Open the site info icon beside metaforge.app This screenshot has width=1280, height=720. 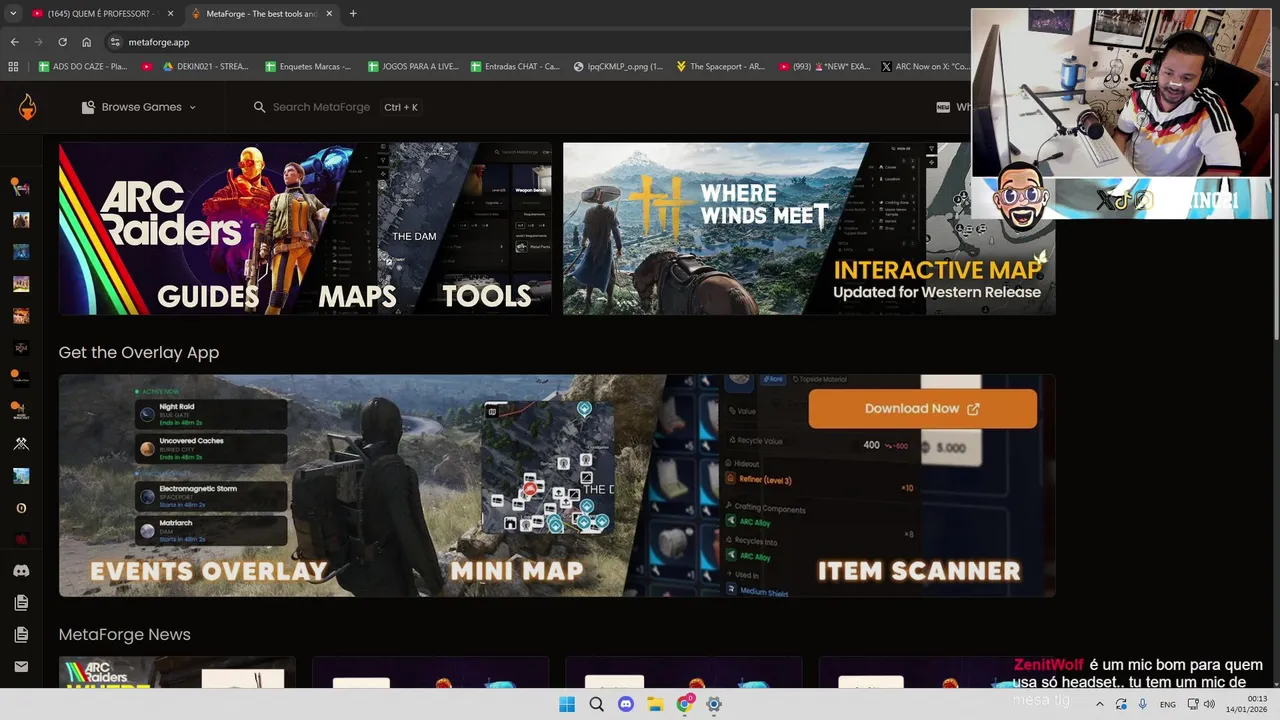click(x=115, y=42)
